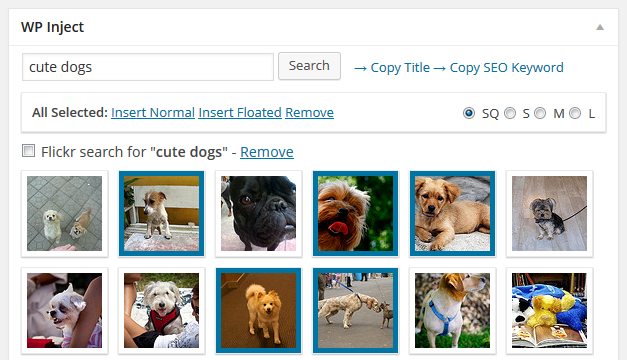Remove the Flickr search results

[267, 152]
